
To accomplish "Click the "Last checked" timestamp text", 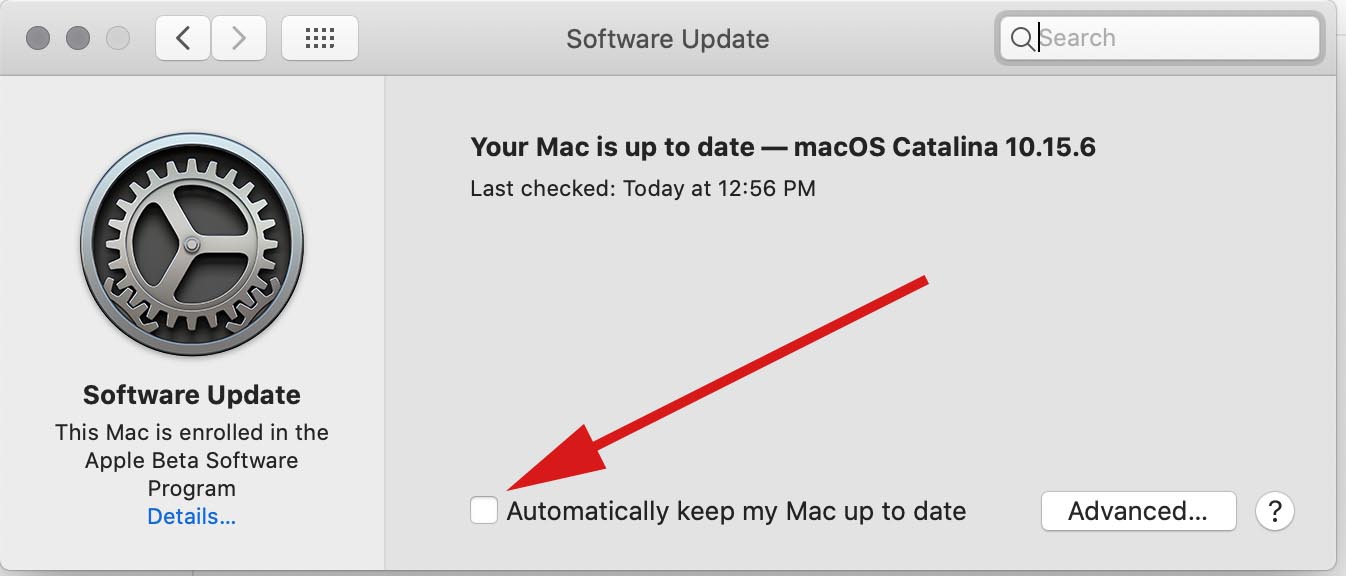I will (x=642, y=188).
